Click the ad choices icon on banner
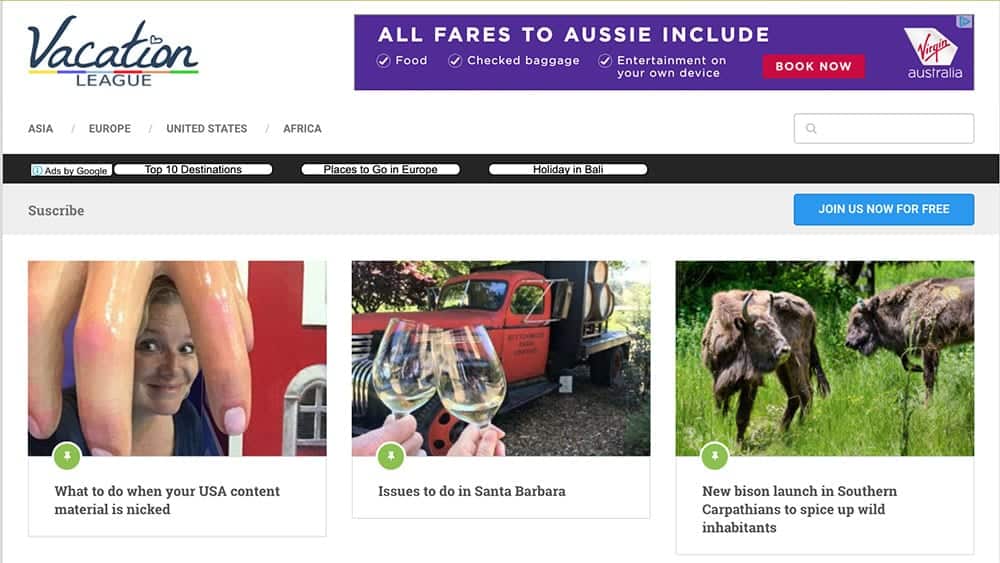1000x563 pixels. 966,22
